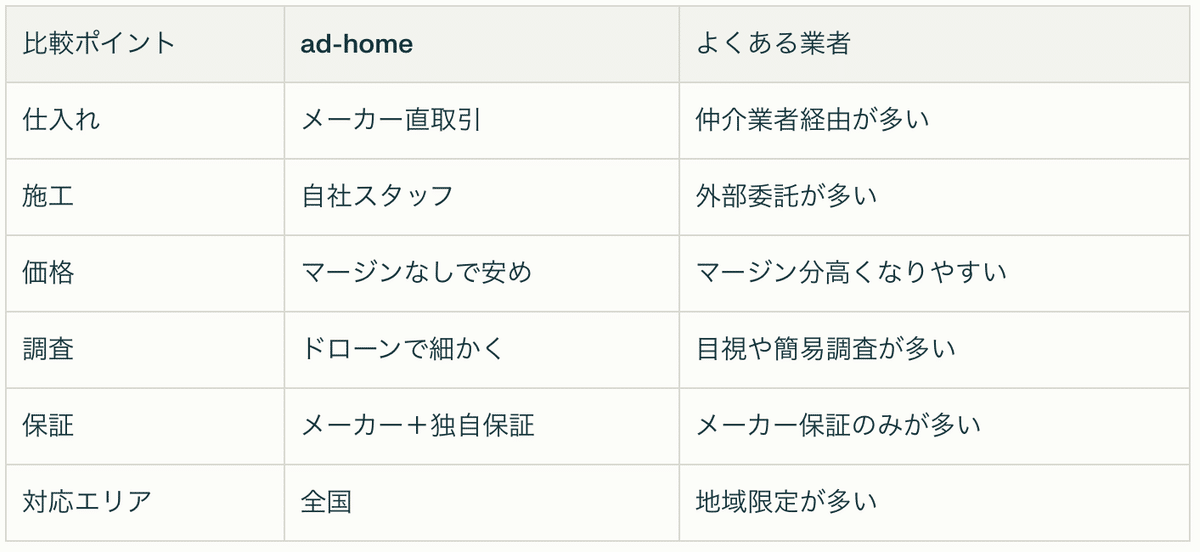Select the マージン分高くなりやすい cell
This screenshot has width=1200, height=552.
851,272
